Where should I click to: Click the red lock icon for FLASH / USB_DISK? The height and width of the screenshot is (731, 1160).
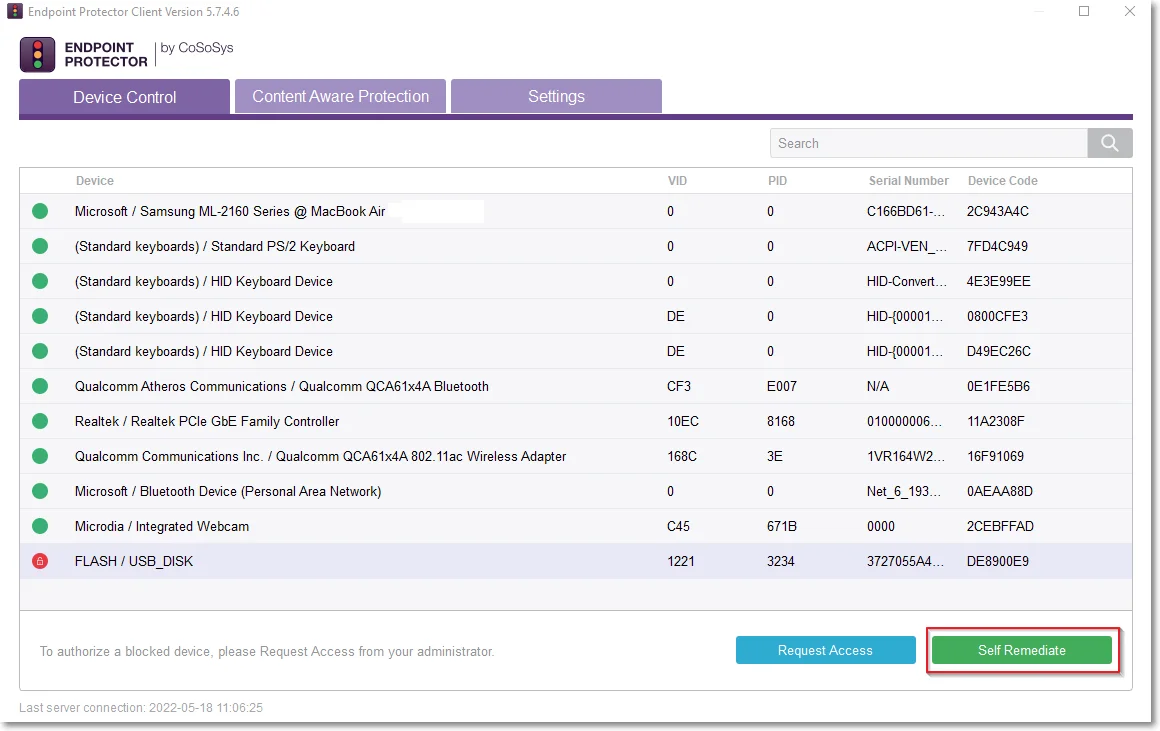coord(40,561)
